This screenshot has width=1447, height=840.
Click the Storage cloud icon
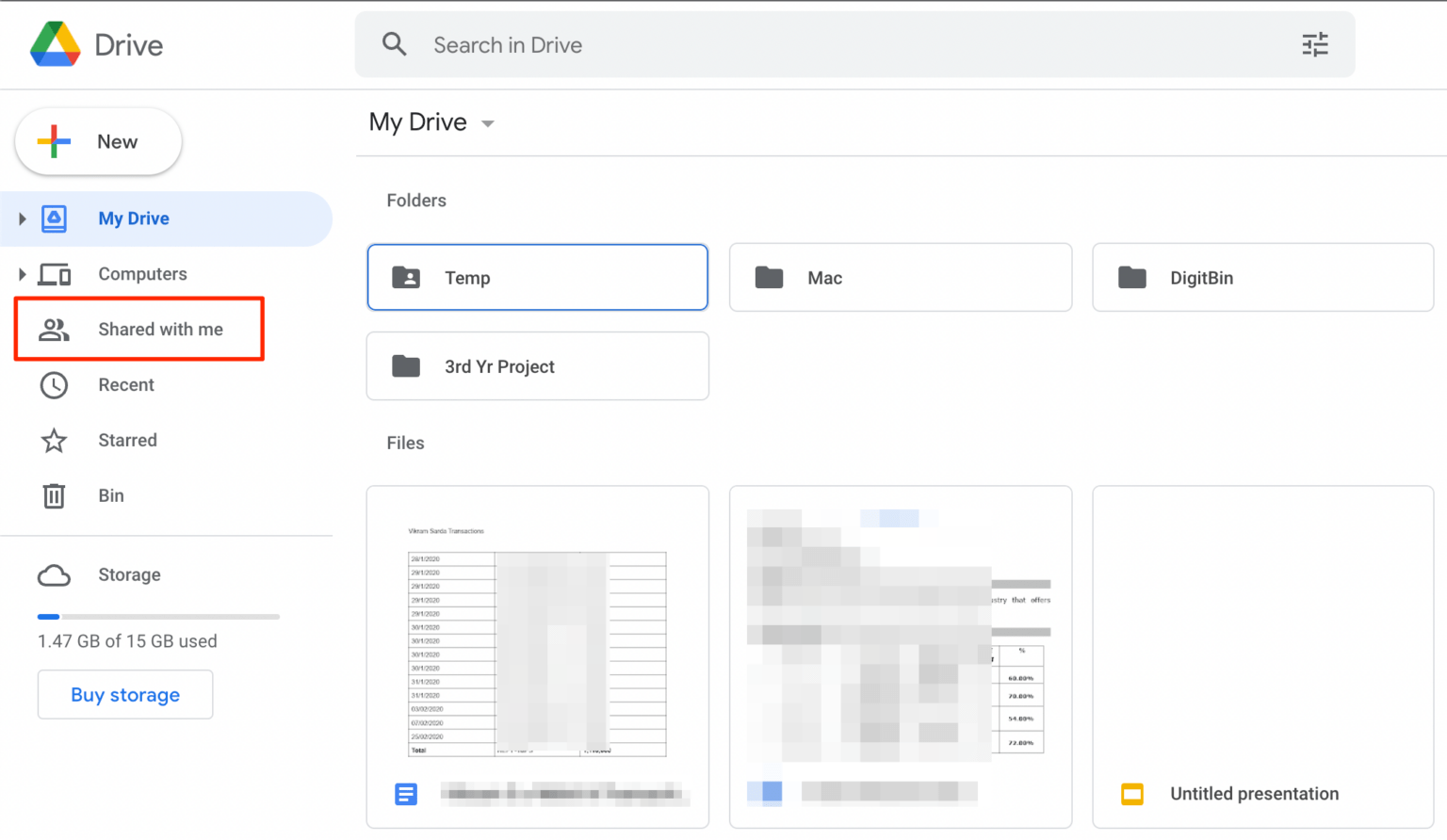(x=54, y=575)
